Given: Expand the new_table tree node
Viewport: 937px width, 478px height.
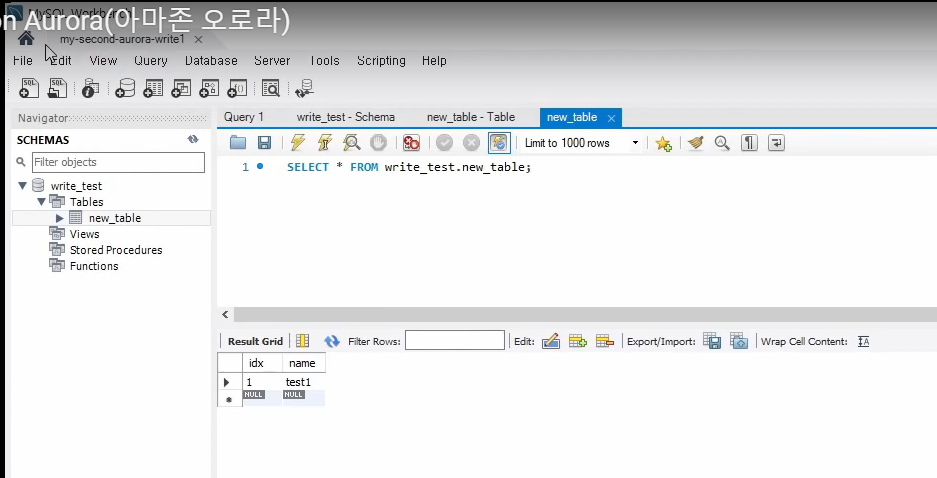Looking at the screenshot, I should click(x=59, y=218).
